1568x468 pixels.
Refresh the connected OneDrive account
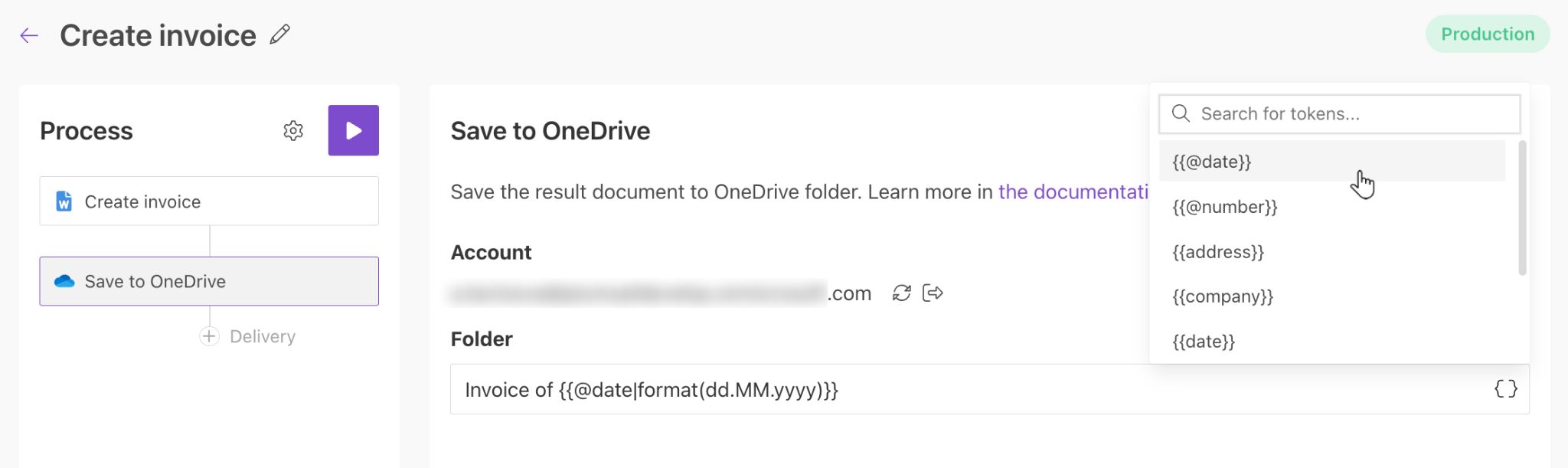tap(902, 293)
